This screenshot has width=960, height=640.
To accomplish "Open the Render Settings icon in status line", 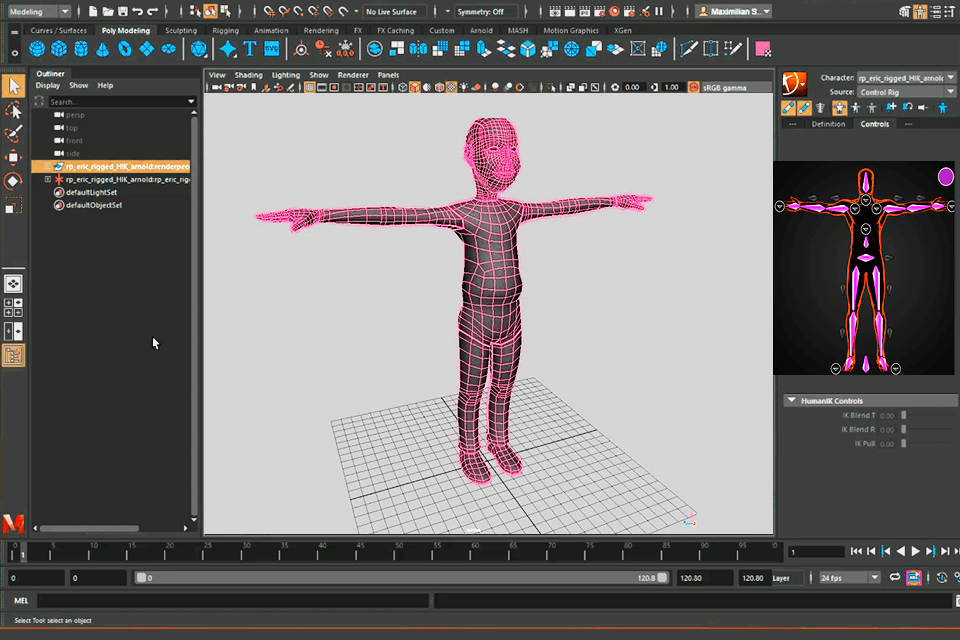I will point(599,10).
